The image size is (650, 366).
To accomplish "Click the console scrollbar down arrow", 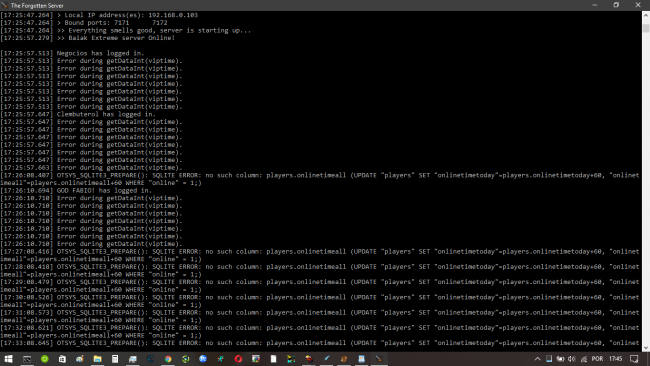I will [x=646, y=348].
